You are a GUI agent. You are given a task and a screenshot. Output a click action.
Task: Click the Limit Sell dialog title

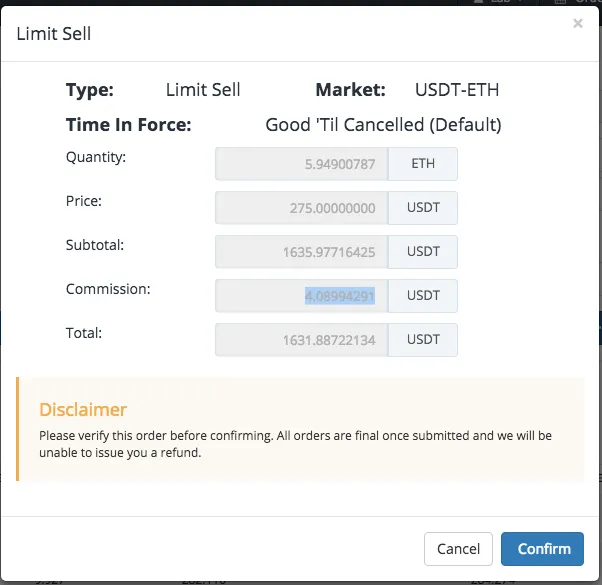click(x=54, y=34)
